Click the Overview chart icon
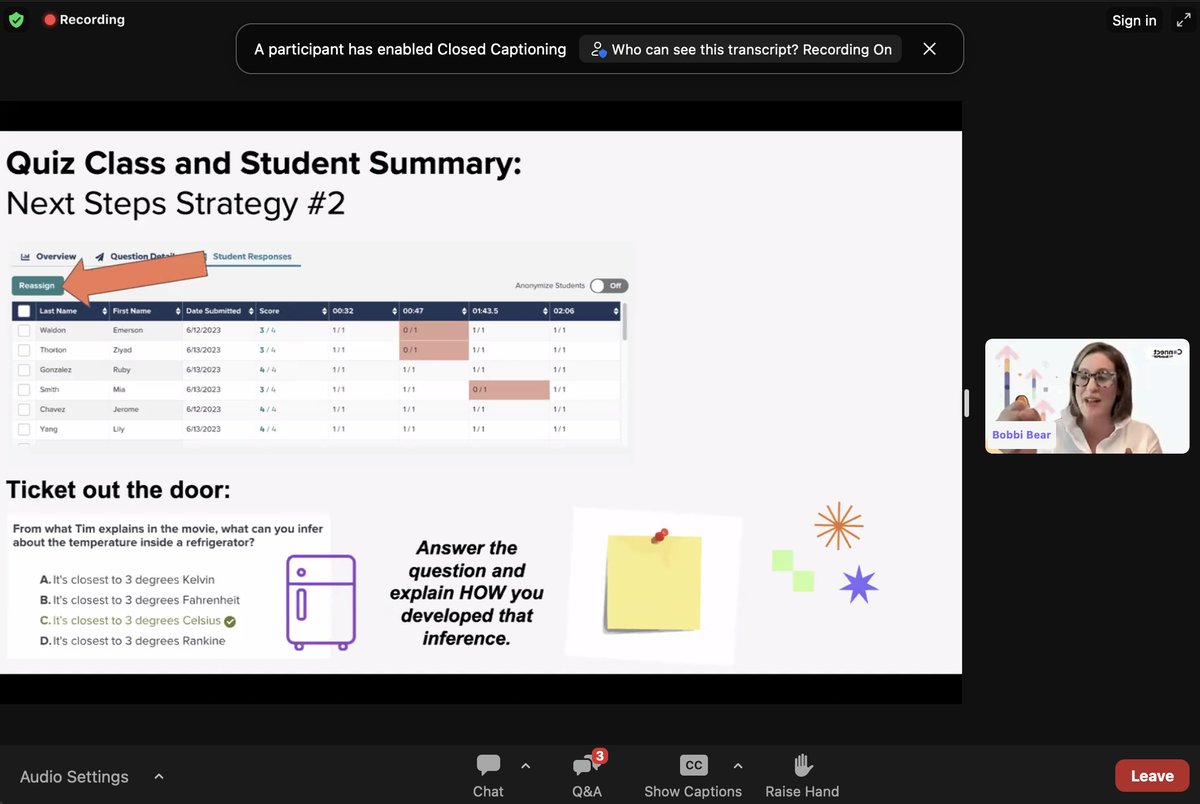This screenshot has height=804, width=1200. point(25,257)
